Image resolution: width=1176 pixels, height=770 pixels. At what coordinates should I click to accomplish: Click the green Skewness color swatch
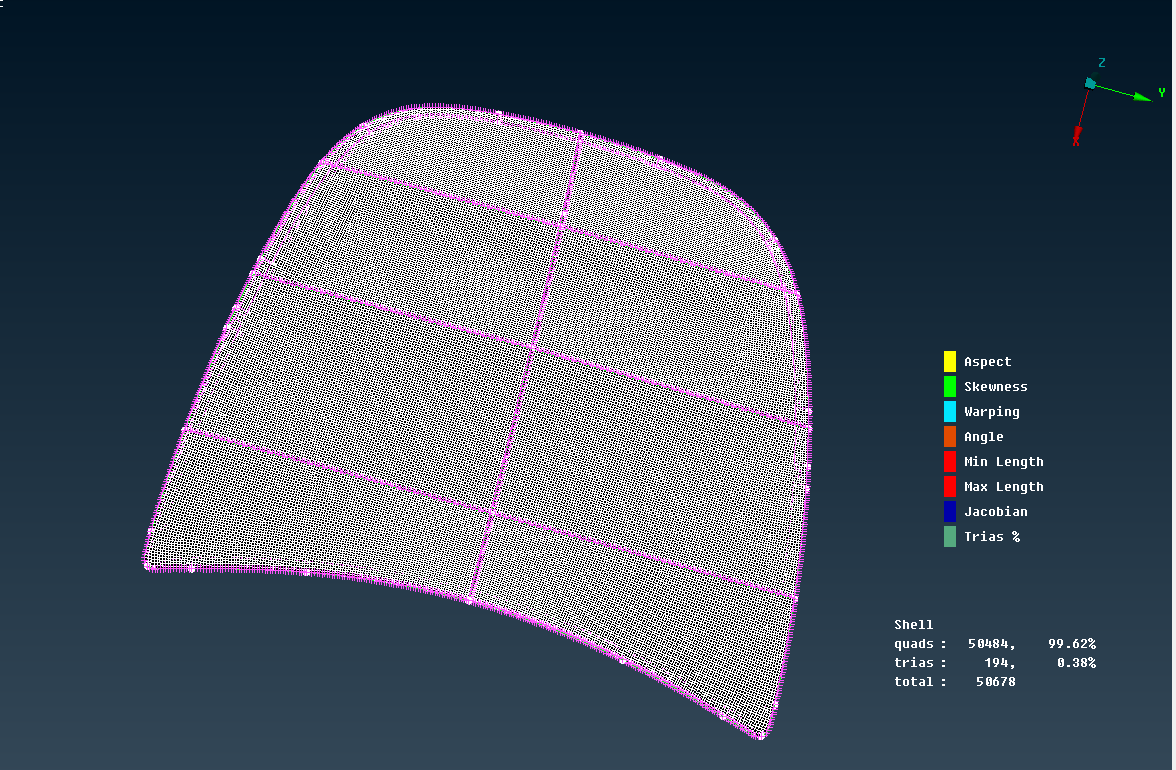click(949, 386)
